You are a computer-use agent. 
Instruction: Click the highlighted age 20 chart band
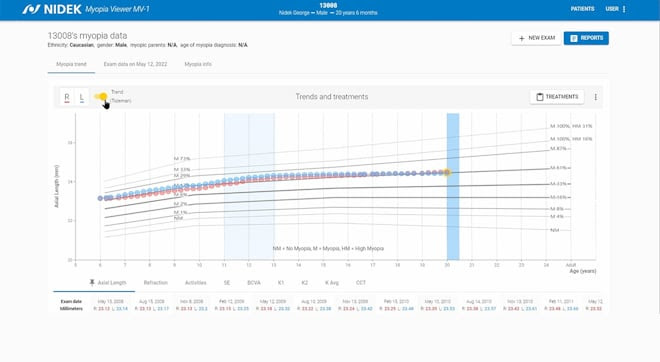click(453, 186)
